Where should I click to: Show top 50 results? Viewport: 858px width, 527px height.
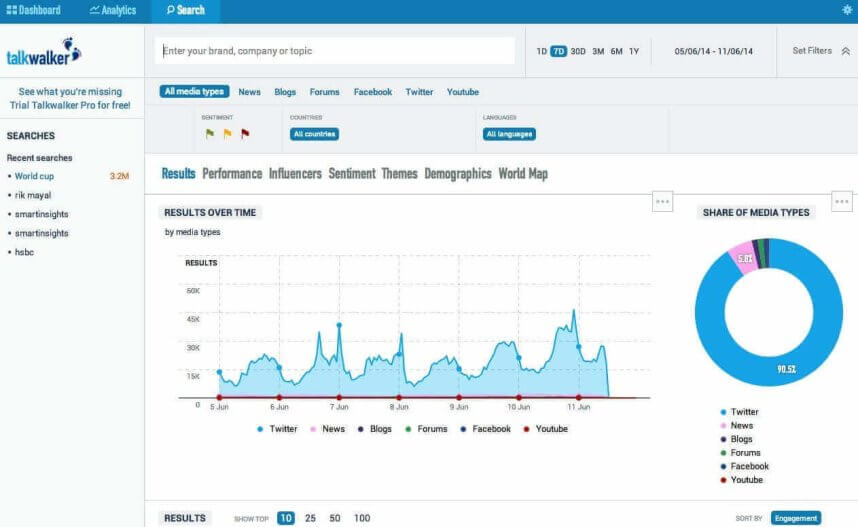(x=335, y=518)
